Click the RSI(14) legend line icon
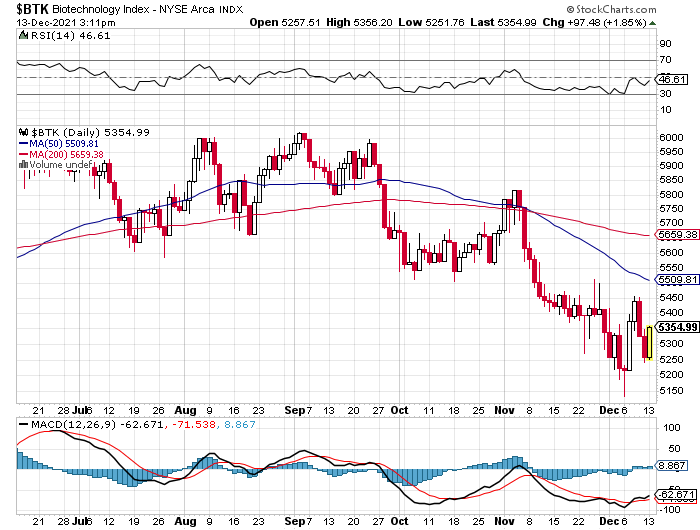 (x=24, y=36)
